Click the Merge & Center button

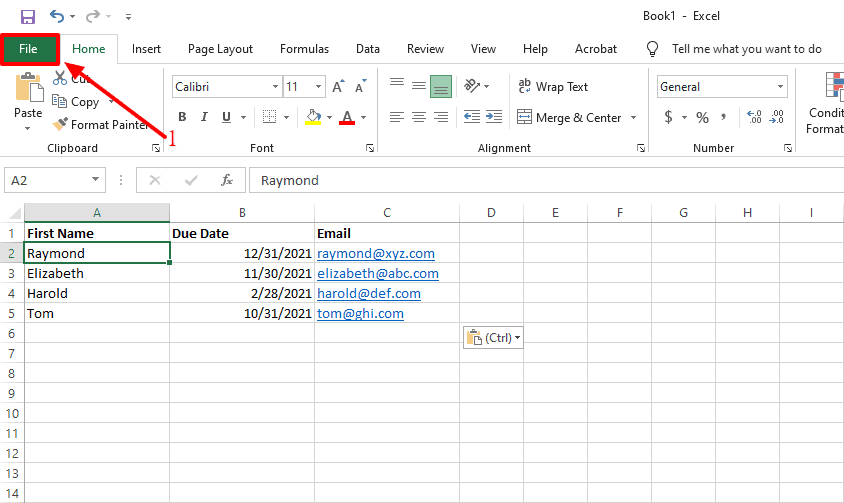(569, 117)
